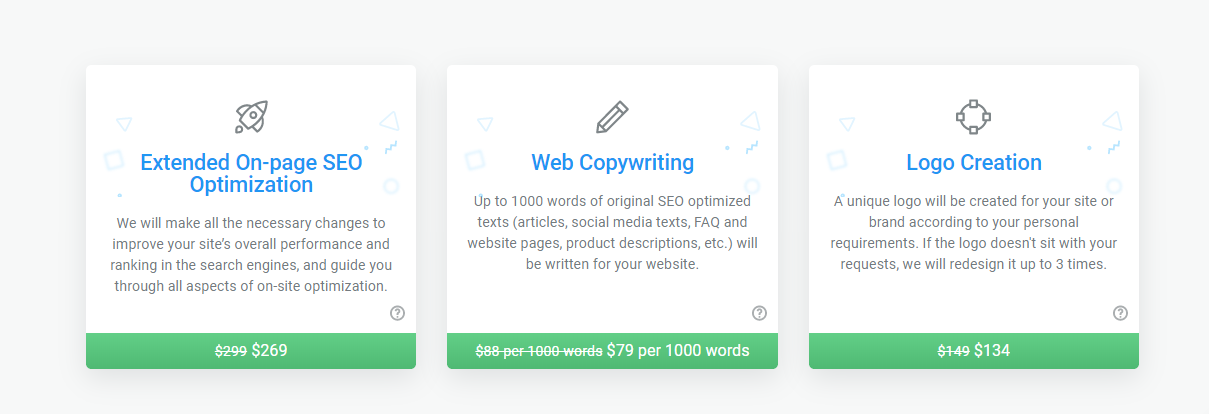Click the pencil icon above Web Copywriting
The image size is (1209, 414).
click(x=612, y=117)
